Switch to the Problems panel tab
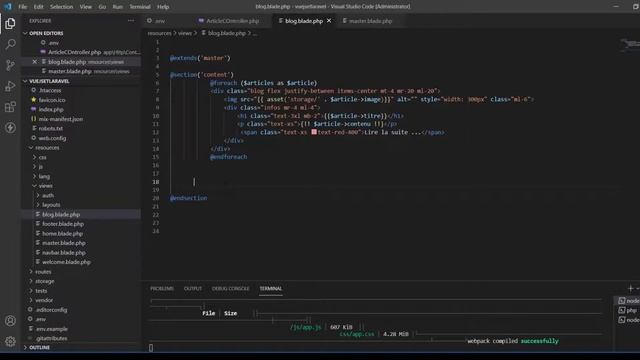Viewport: 640px width, 360px height. tap(162, 288)
